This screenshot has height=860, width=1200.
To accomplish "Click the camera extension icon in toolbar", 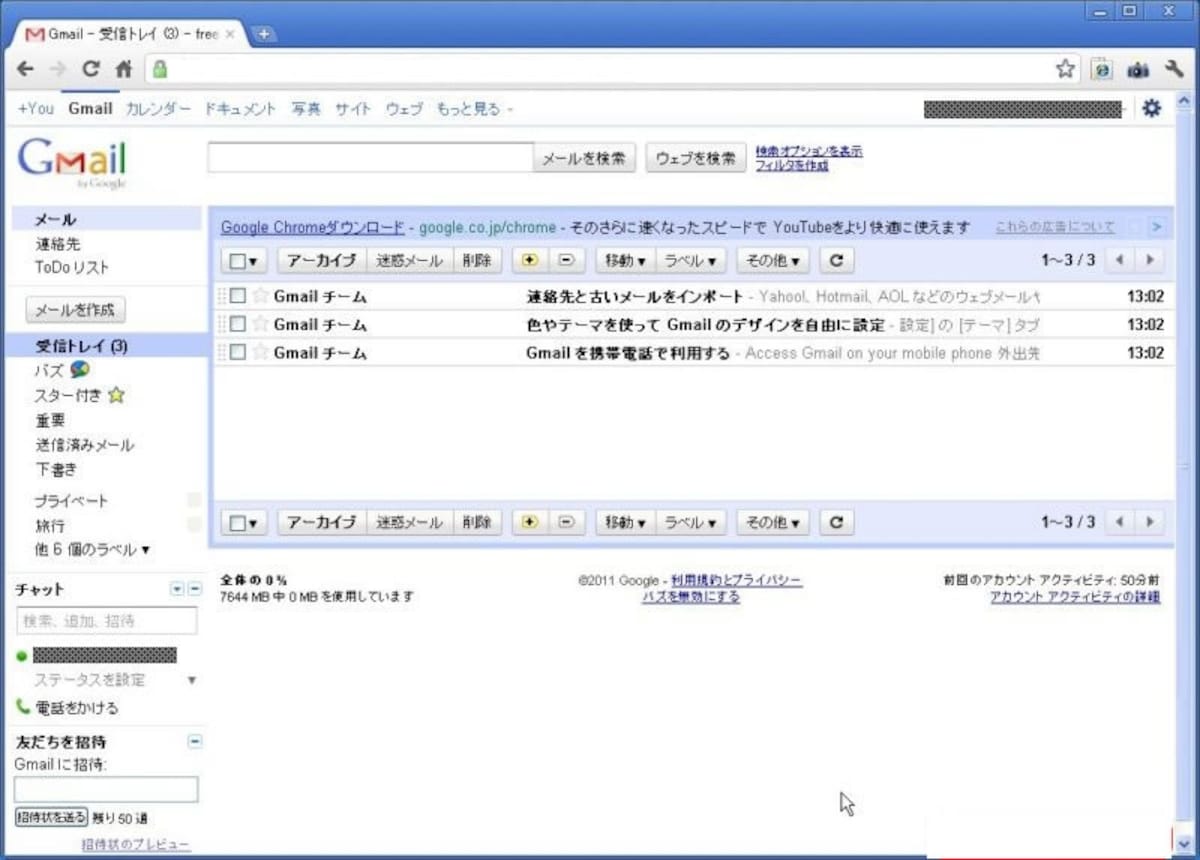I will (x=1138, y=69).
